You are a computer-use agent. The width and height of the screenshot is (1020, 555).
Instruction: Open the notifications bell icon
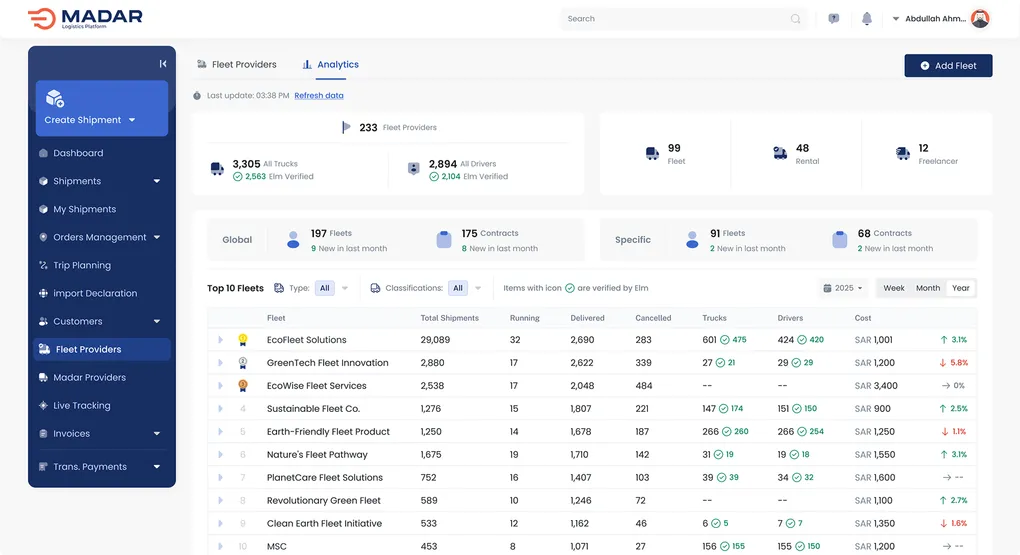pyautogui.click(x=867, y=19)
